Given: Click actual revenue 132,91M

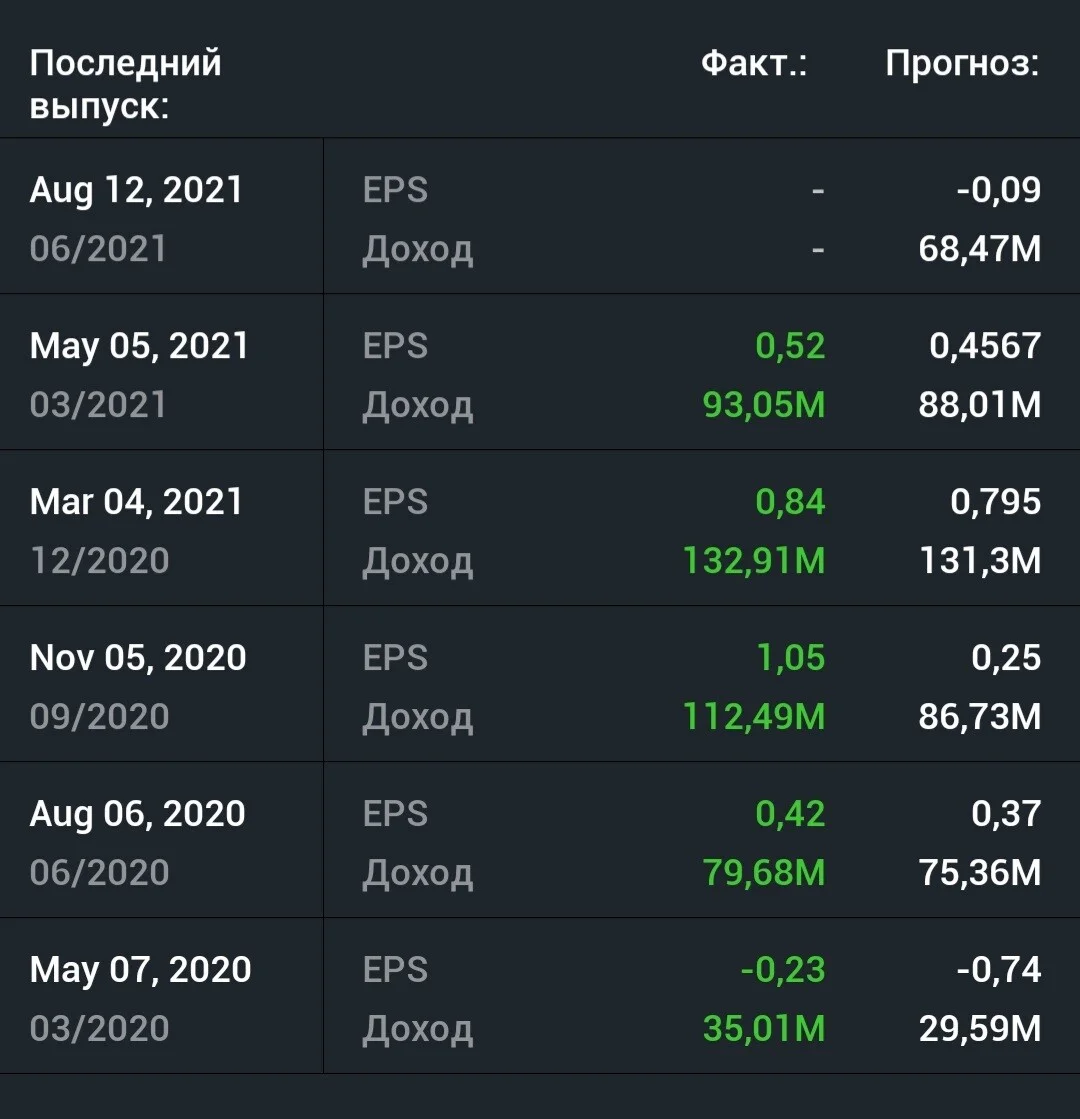Looking at the screenshot, I should (754, 561).
